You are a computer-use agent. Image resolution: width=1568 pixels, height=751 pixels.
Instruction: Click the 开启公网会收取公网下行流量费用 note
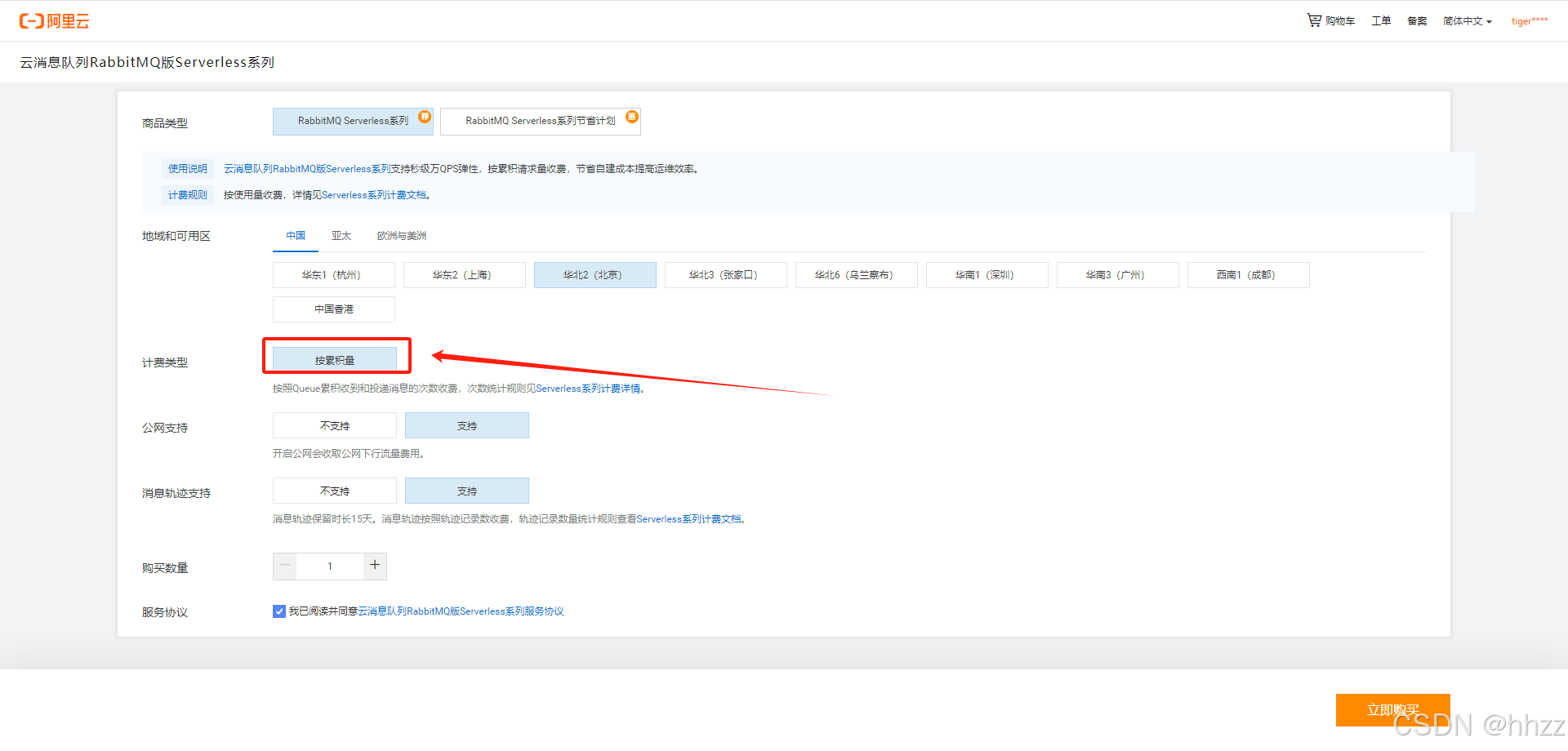pyautogui.click(x=349, y=454)
